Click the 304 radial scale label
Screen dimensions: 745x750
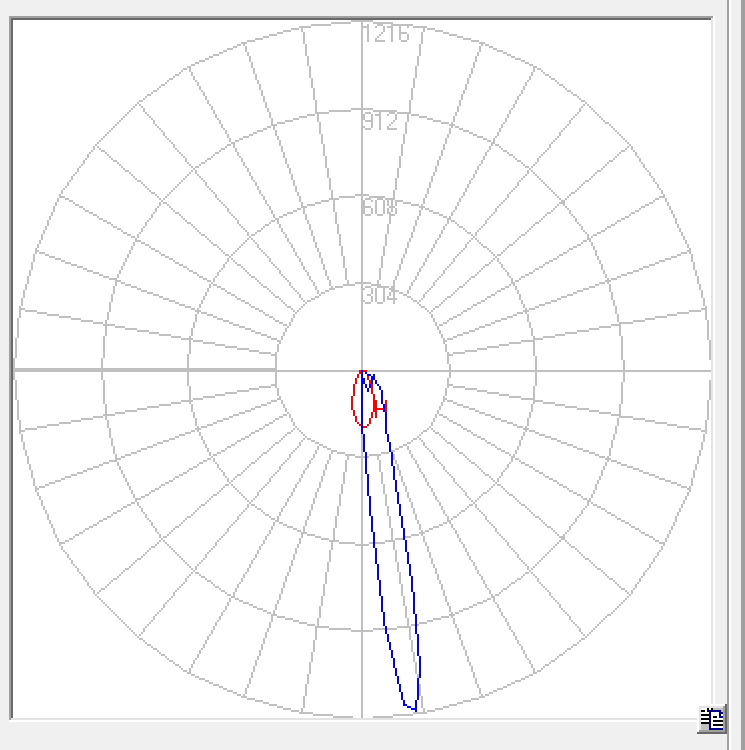tap(381, 296)
